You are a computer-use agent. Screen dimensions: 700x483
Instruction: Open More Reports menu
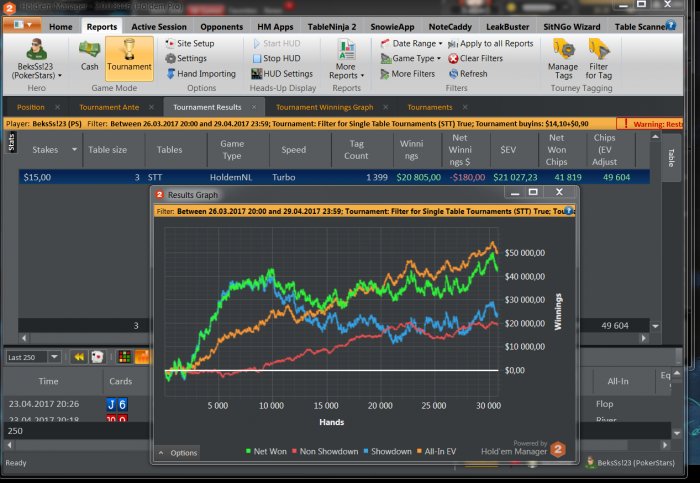click(x=346, y=59)
